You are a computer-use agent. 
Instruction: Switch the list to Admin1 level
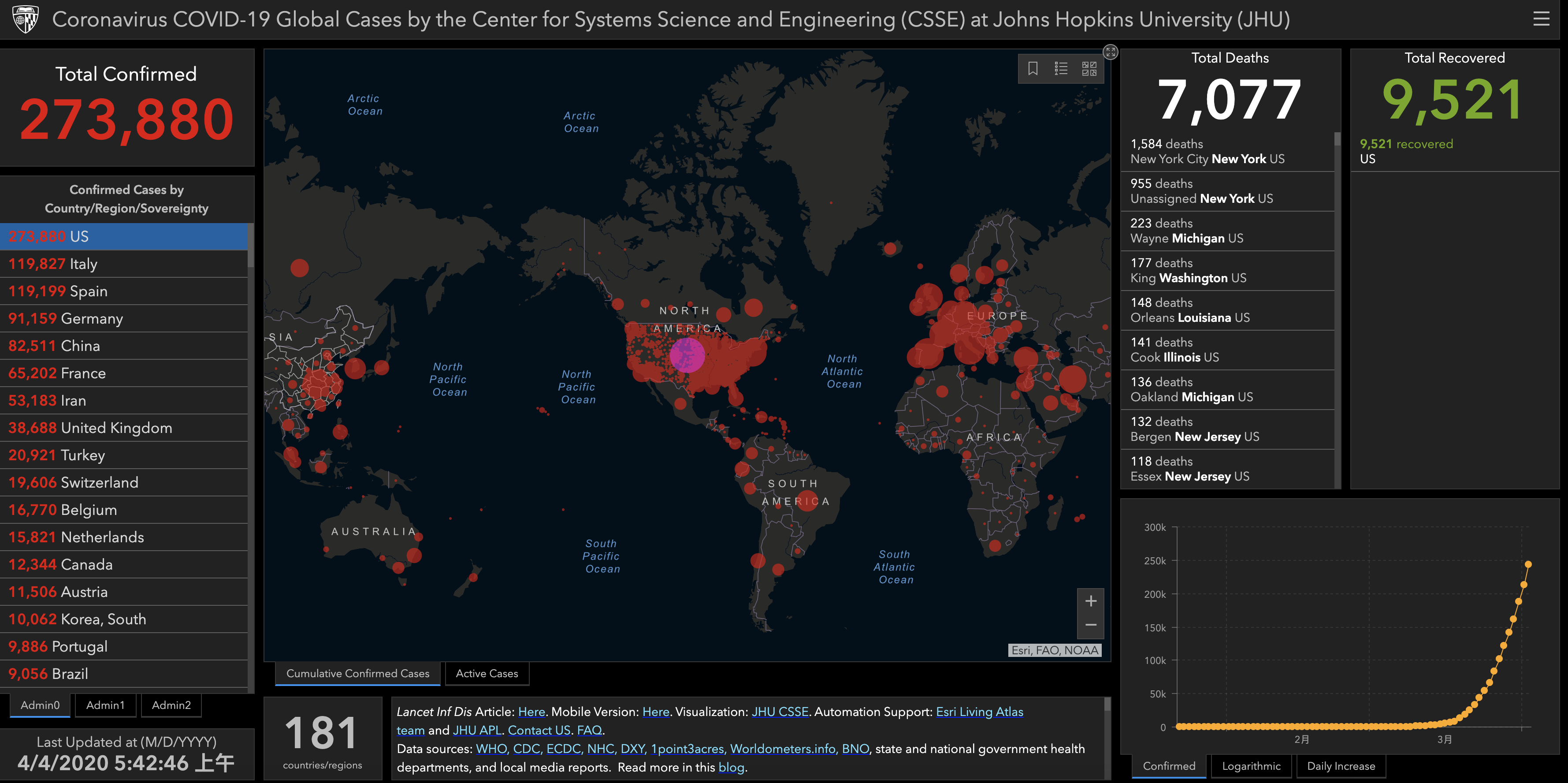105,705
